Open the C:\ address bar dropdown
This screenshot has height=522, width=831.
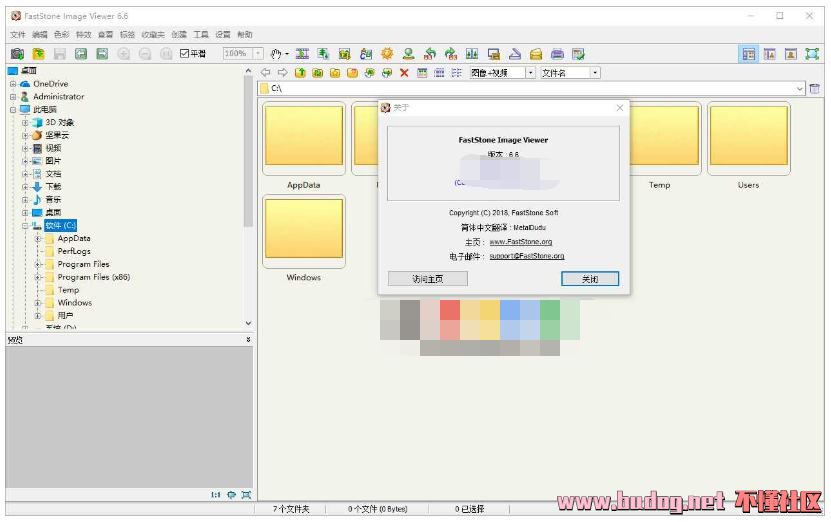[x=800, y=89]
